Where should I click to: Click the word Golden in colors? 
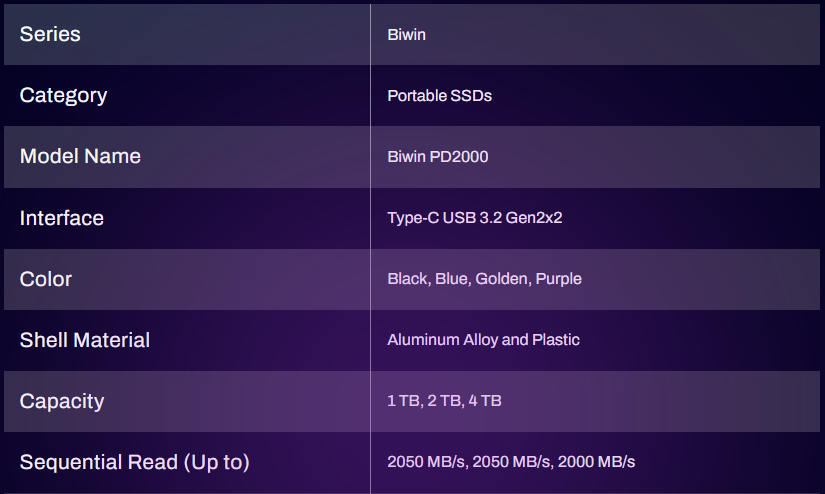pyautogui.click(x=503, y=279)
